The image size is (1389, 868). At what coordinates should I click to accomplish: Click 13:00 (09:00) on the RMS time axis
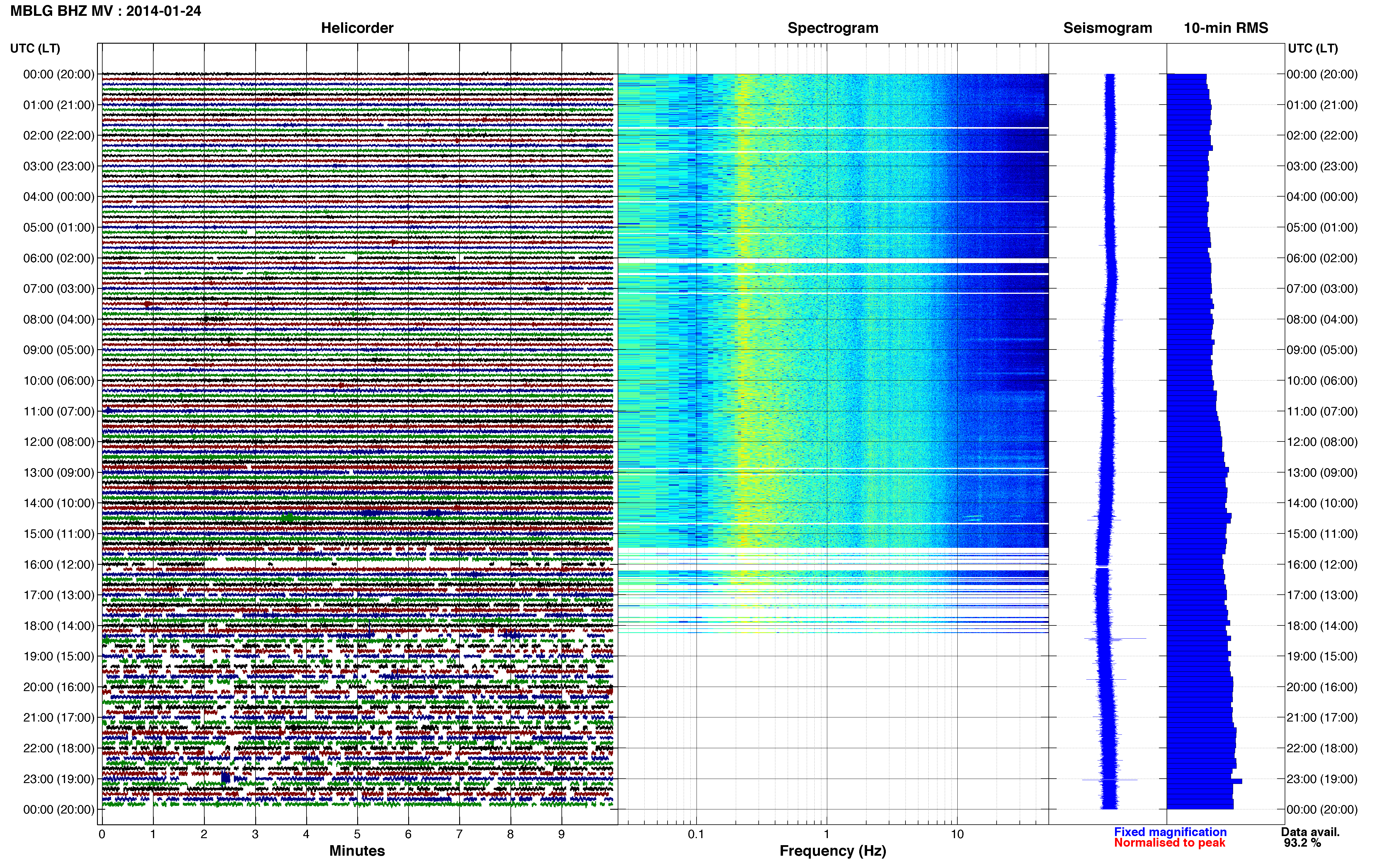coord(1322,473)
